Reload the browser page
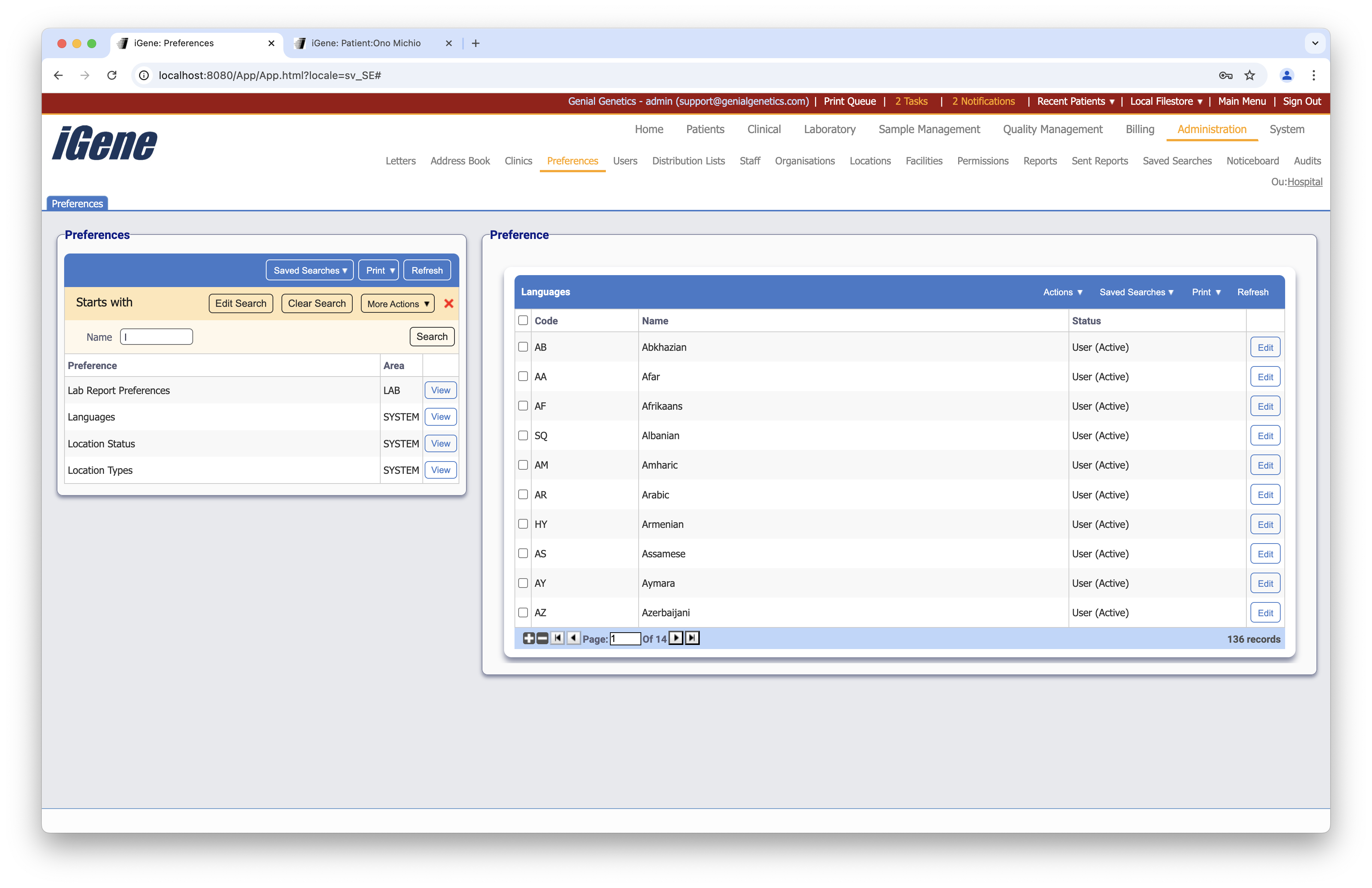This screenshot has height=888, width=1372. 112,75
